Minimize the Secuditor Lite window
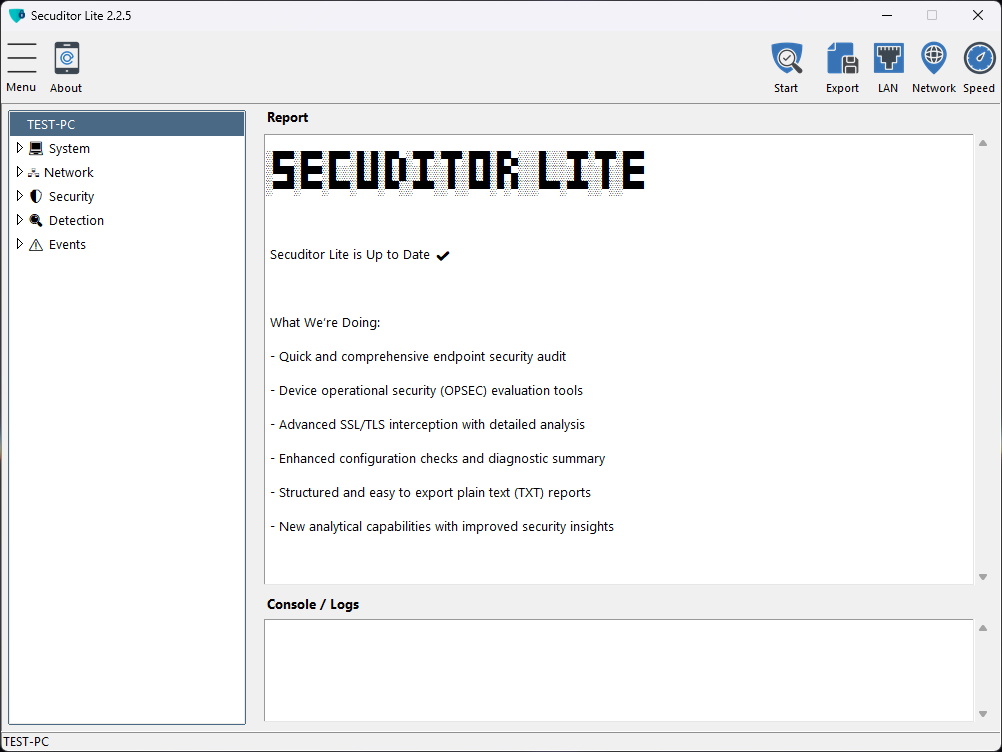Screen dimensions: 1002x752 [x=887, y=15]
